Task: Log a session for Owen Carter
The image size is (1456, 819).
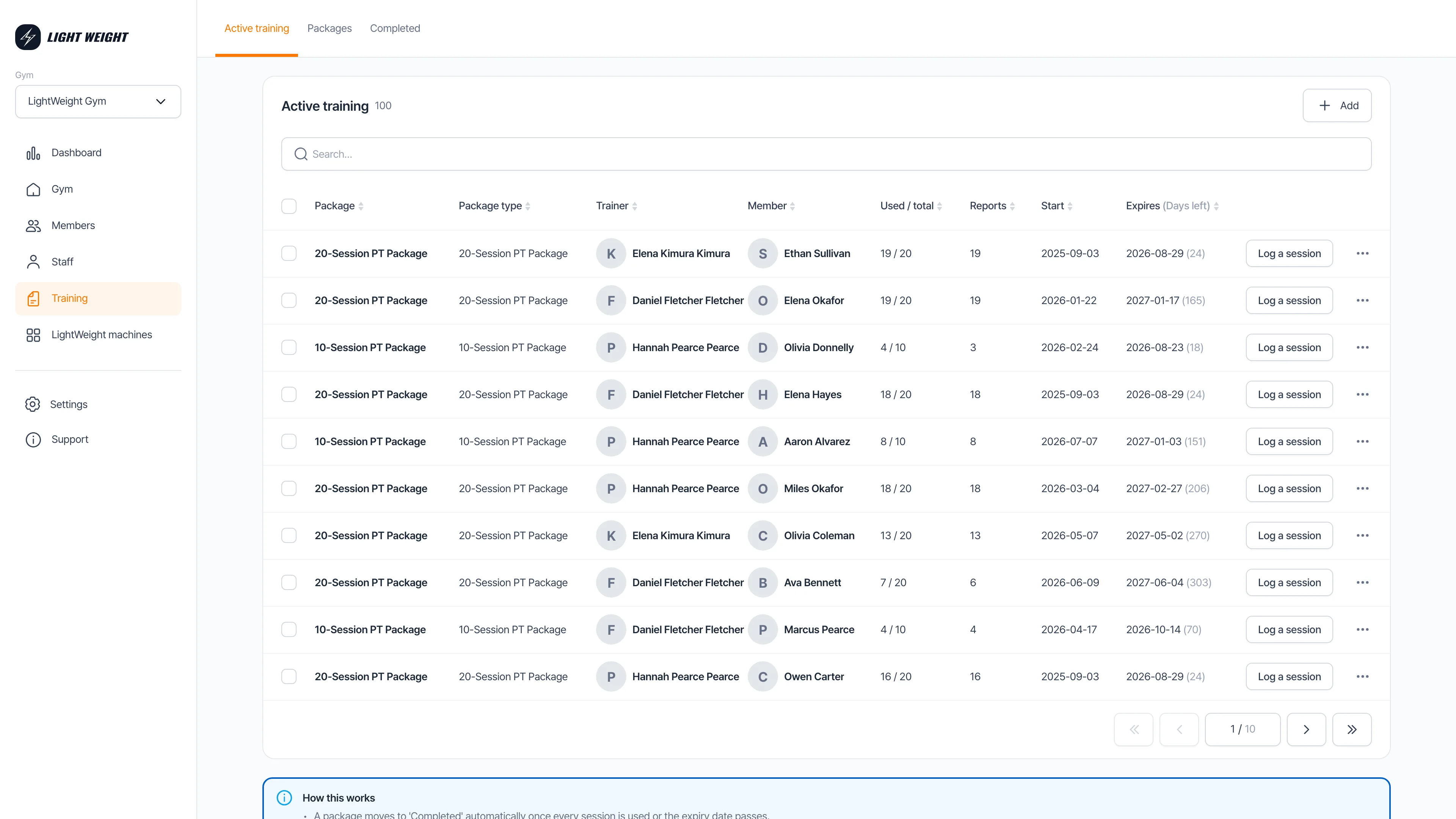Action: point(1289,676)
